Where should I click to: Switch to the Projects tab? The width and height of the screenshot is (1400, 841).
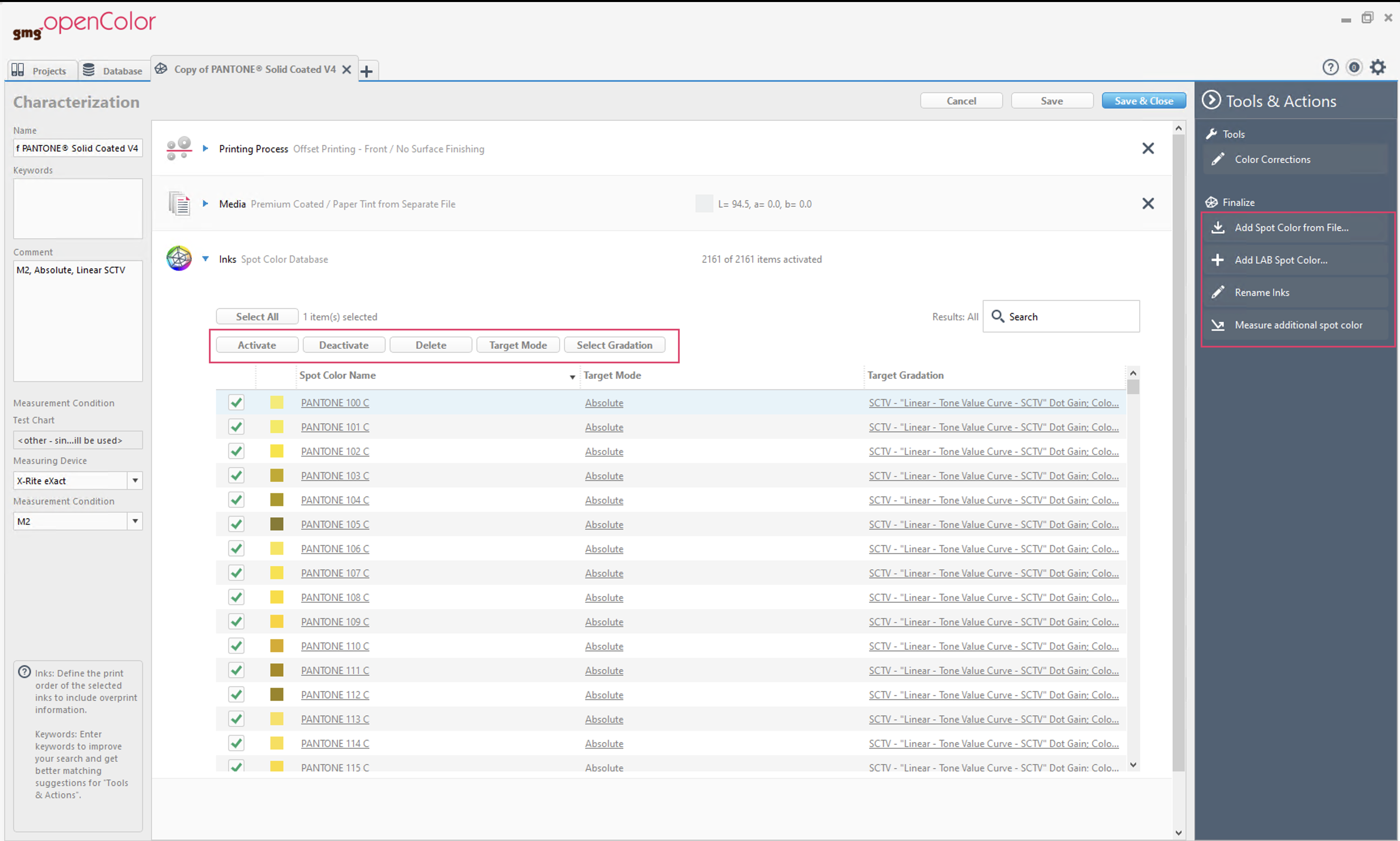[43, 70]
